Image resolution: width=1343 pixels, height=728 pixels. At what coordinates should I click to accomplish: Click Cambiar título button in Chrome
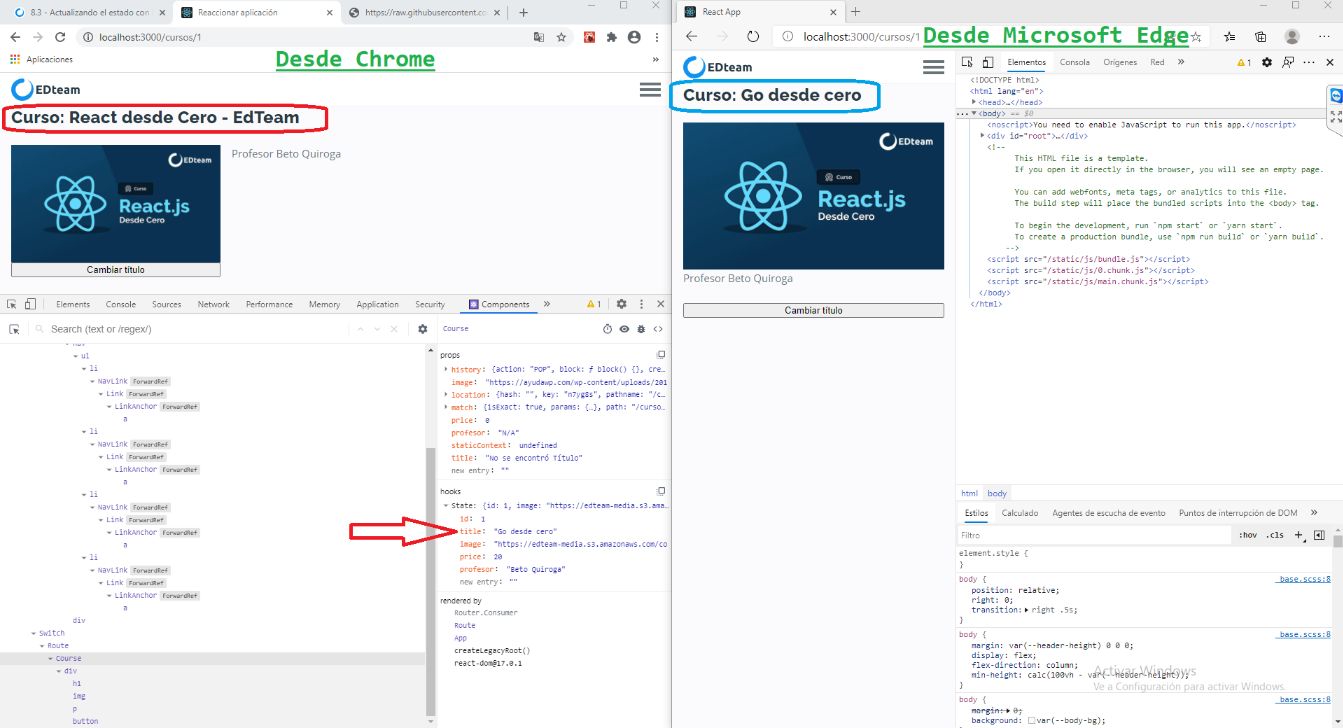point(115,270)
